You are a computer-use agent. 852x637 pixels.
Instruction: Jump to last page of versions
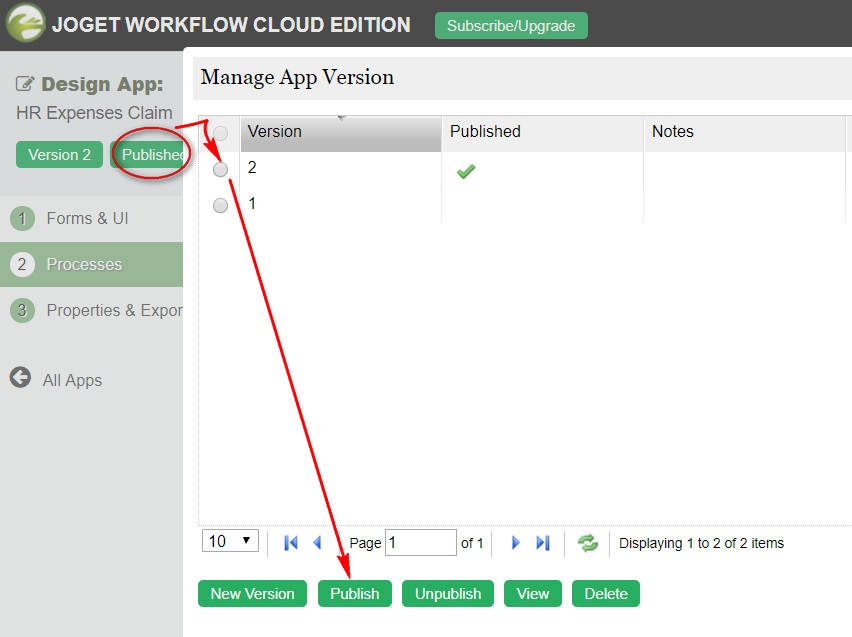point(543,542)
